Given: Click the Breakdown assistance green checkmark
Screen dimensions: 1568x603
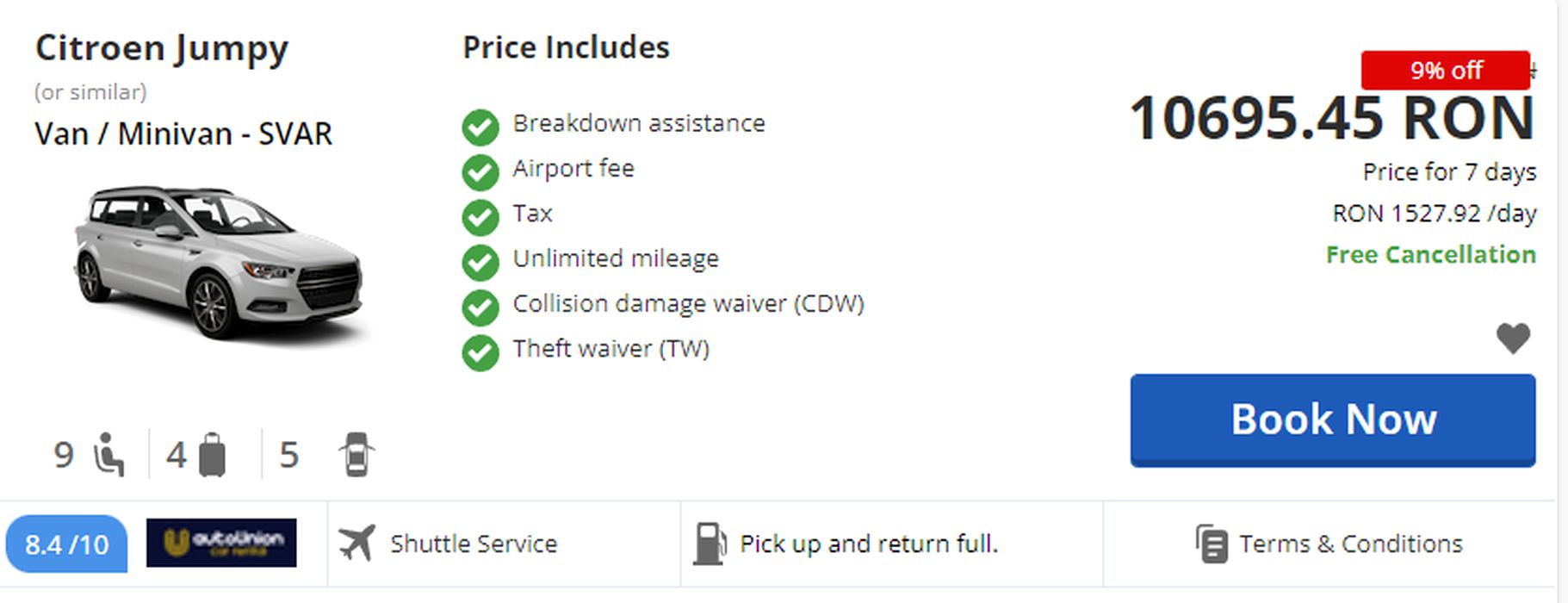Looking at the screenshot, I should (480, 127).
